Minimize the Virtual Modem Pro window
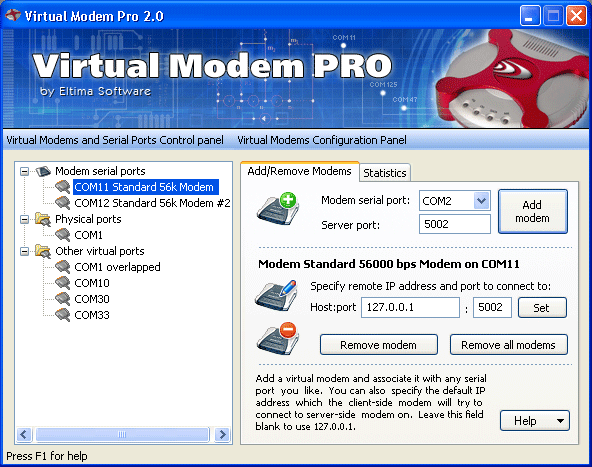The image size is (592, 467). click(529, 16)
